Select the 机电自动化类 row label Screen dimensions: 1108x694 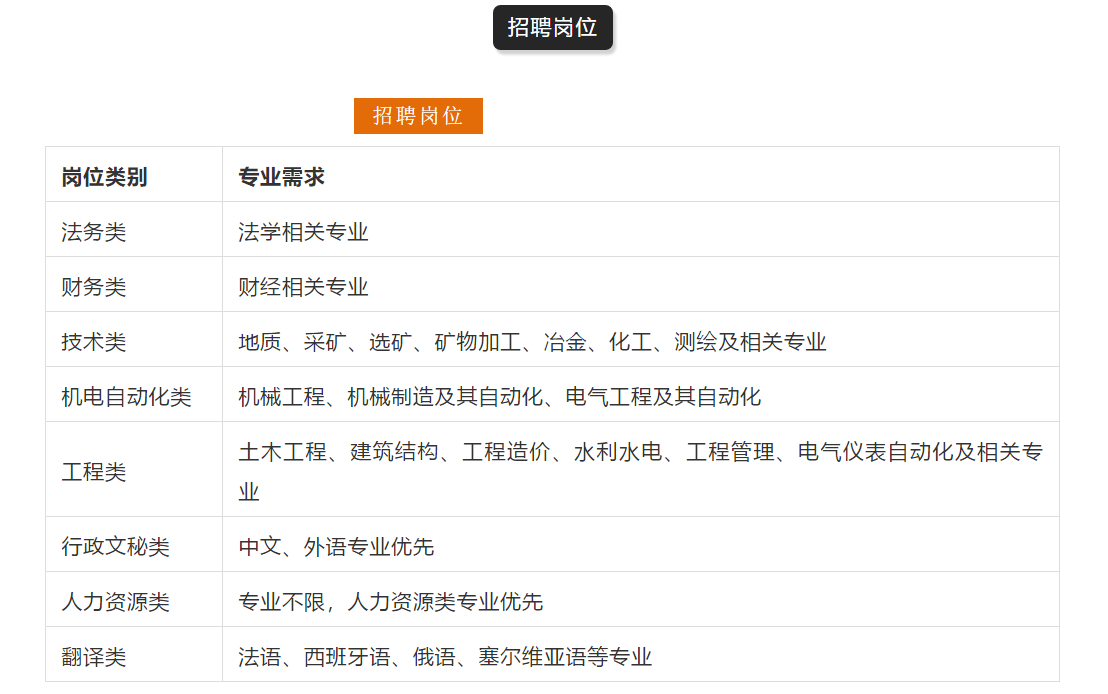(126, 397)
